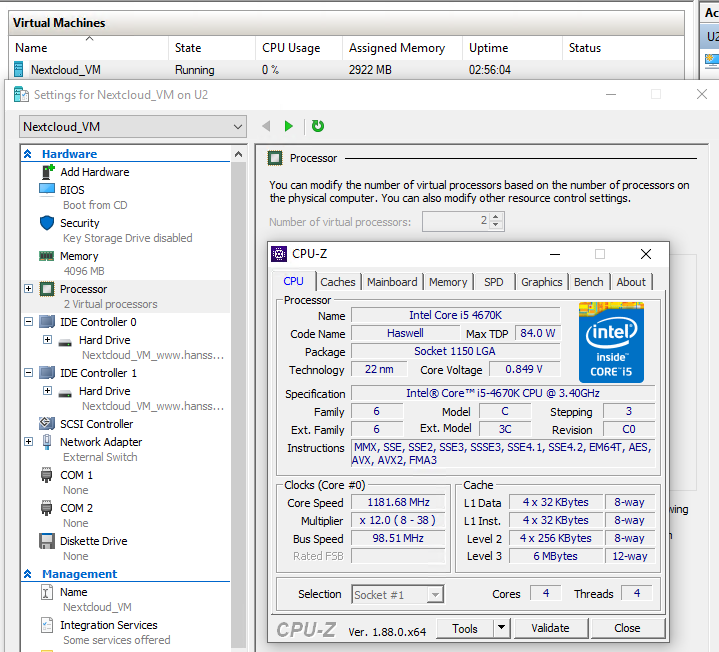
Task: Switch to the Caches tab in CPU-Z
Action: point(338,282)
